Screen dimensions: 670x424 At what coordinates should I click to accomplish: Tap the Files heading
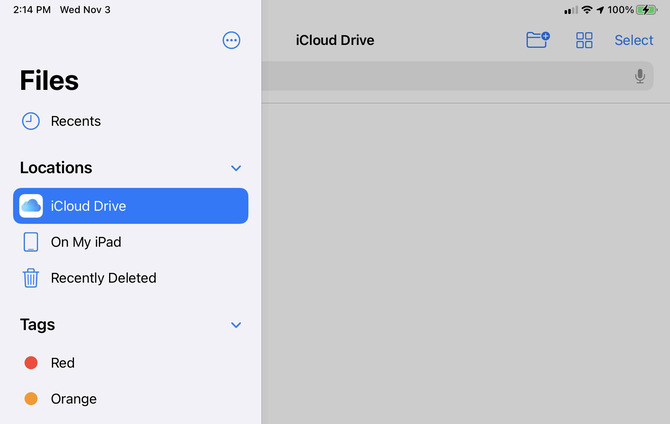[49, 80]
